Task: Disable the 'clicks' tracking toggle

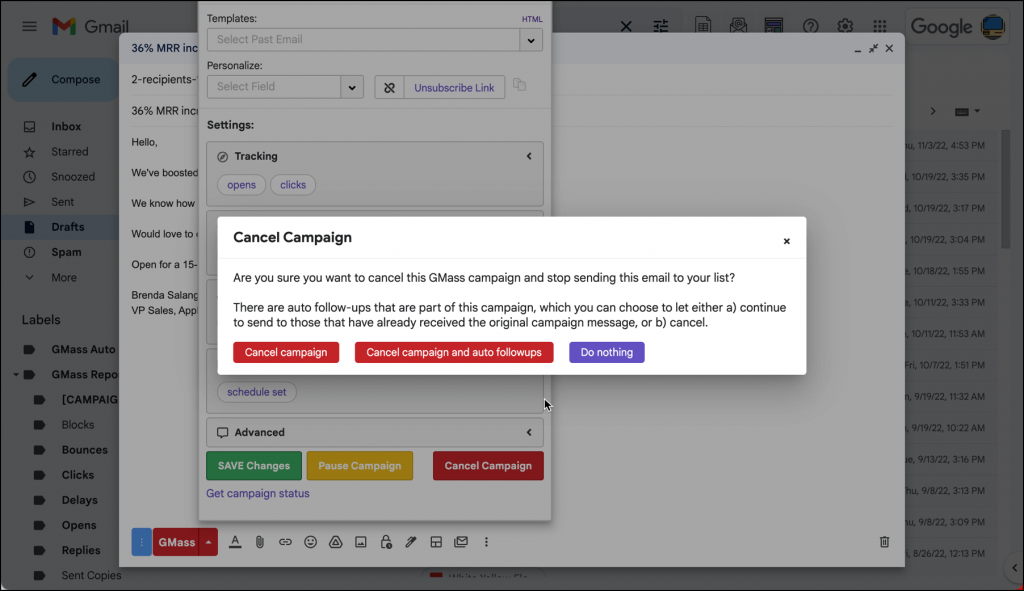Action: coord(292,184)
